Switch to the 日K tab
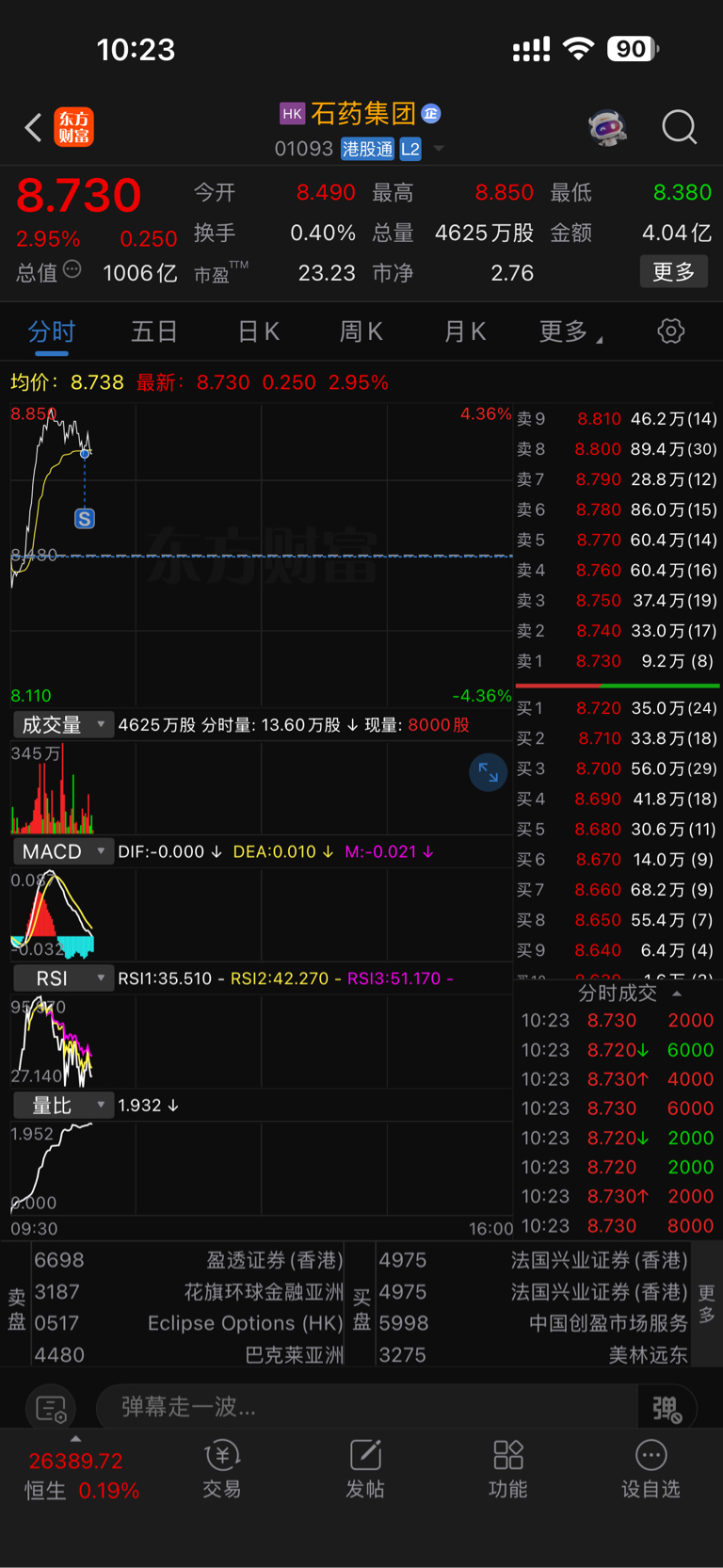Screen dimensions: 723x1568 (x=258, y=331)
